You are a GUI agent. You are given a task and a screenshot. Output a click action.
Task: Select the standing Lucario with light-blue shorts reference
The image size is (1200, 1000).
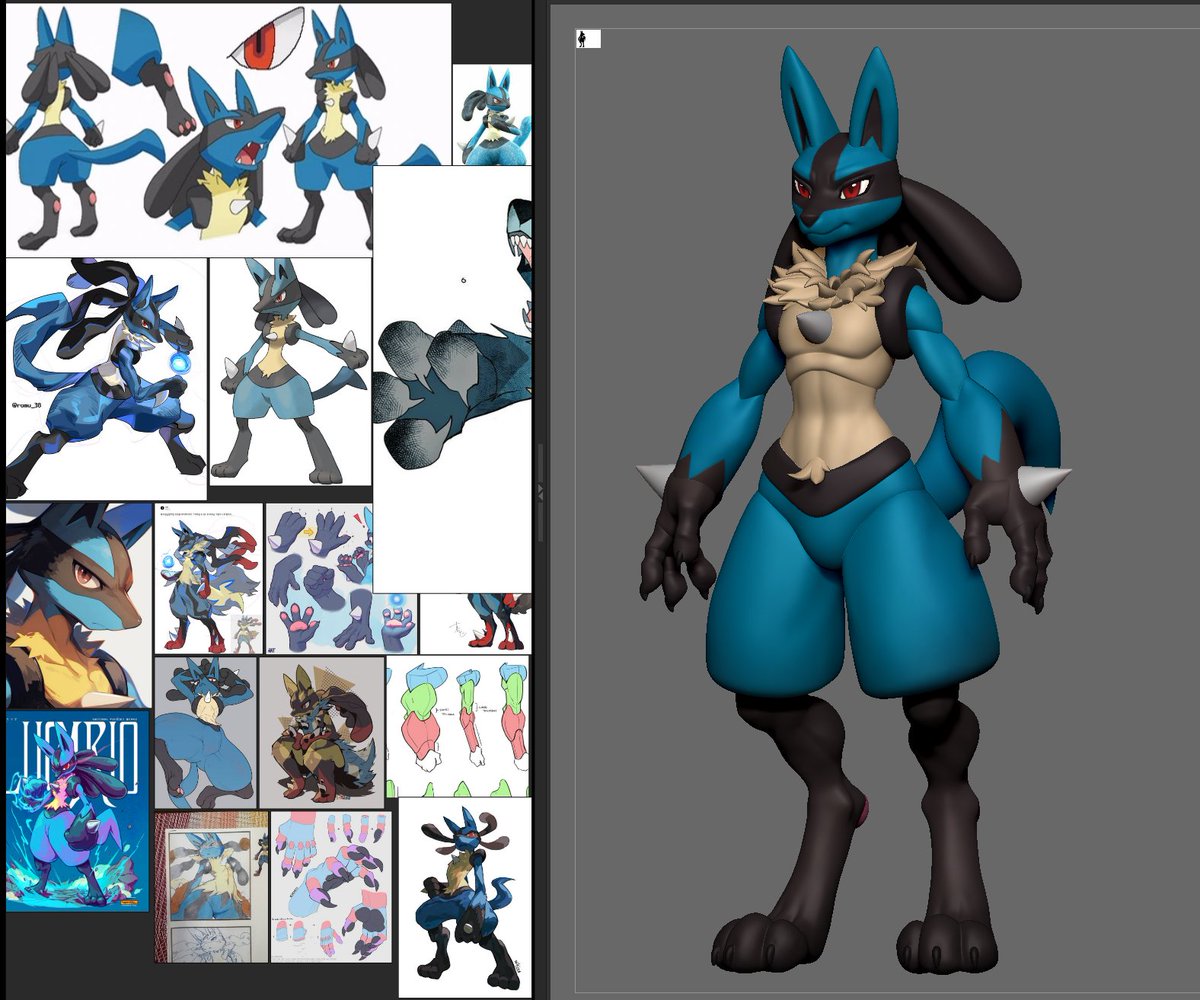(290, 372)
